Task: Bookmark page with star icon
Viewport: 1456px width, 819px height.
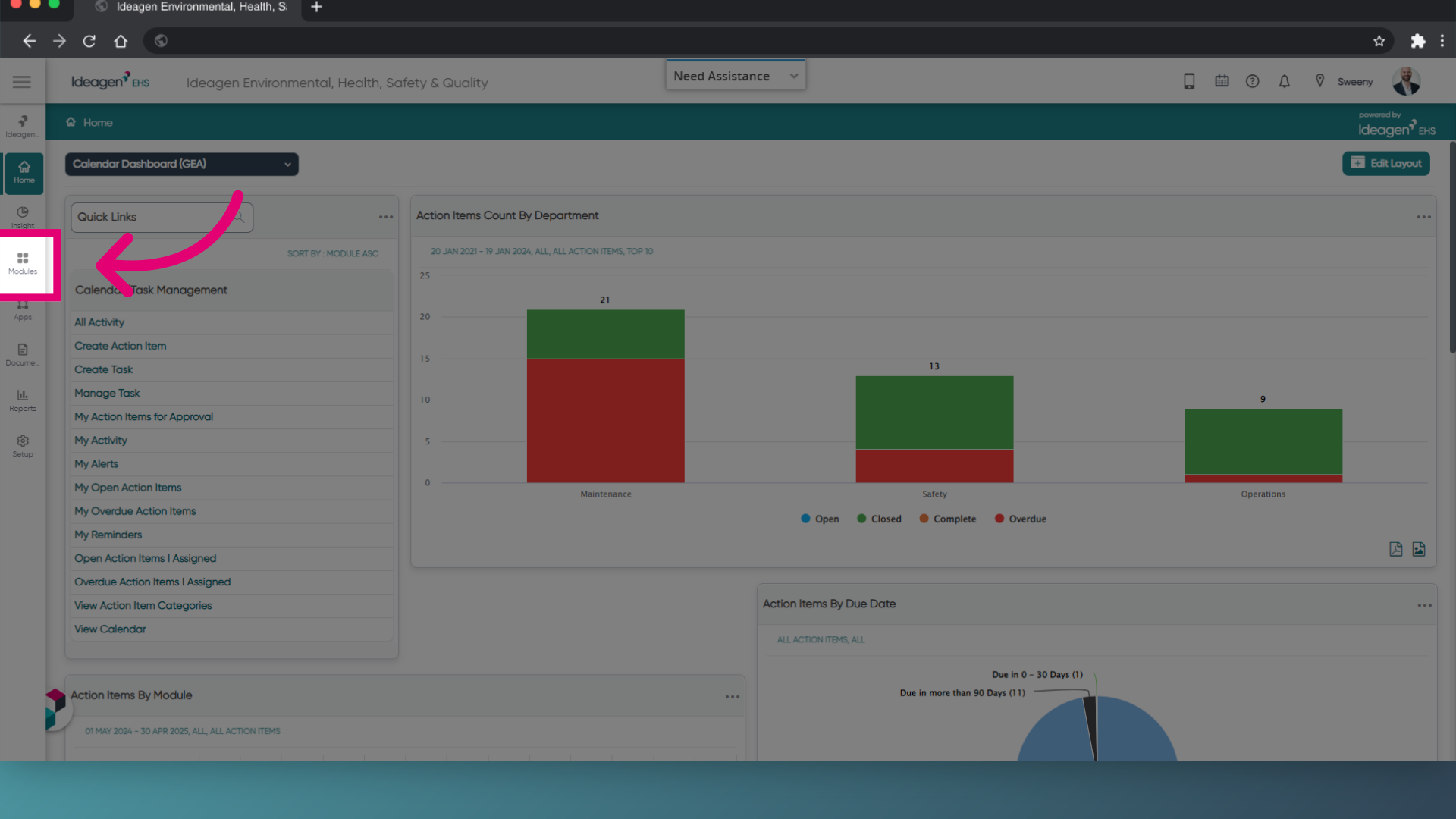Action: 1379,41
